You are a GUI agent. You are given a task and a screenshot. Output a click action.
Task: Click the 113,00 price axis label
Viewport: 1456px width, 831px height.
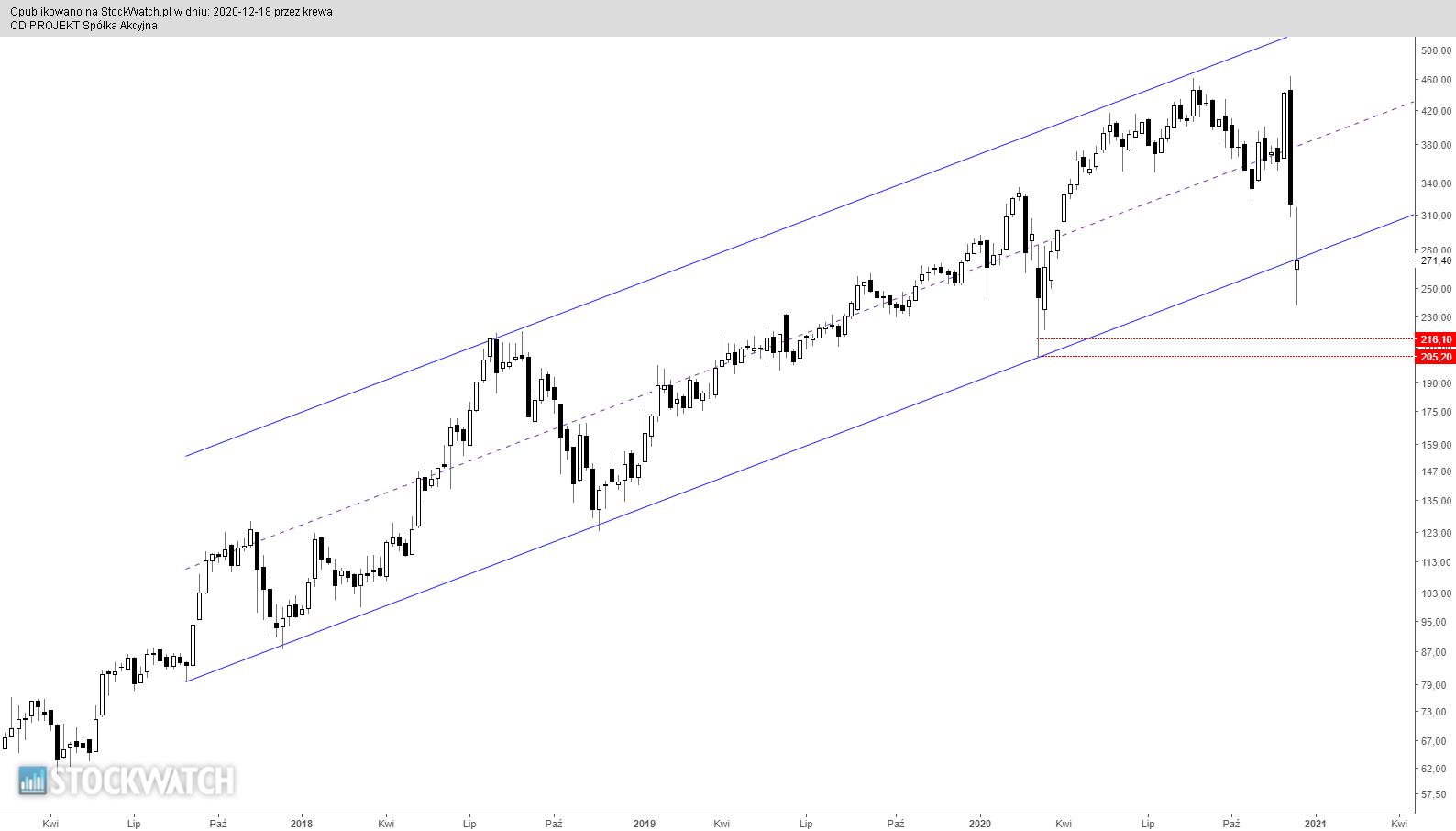[1436, 562]
